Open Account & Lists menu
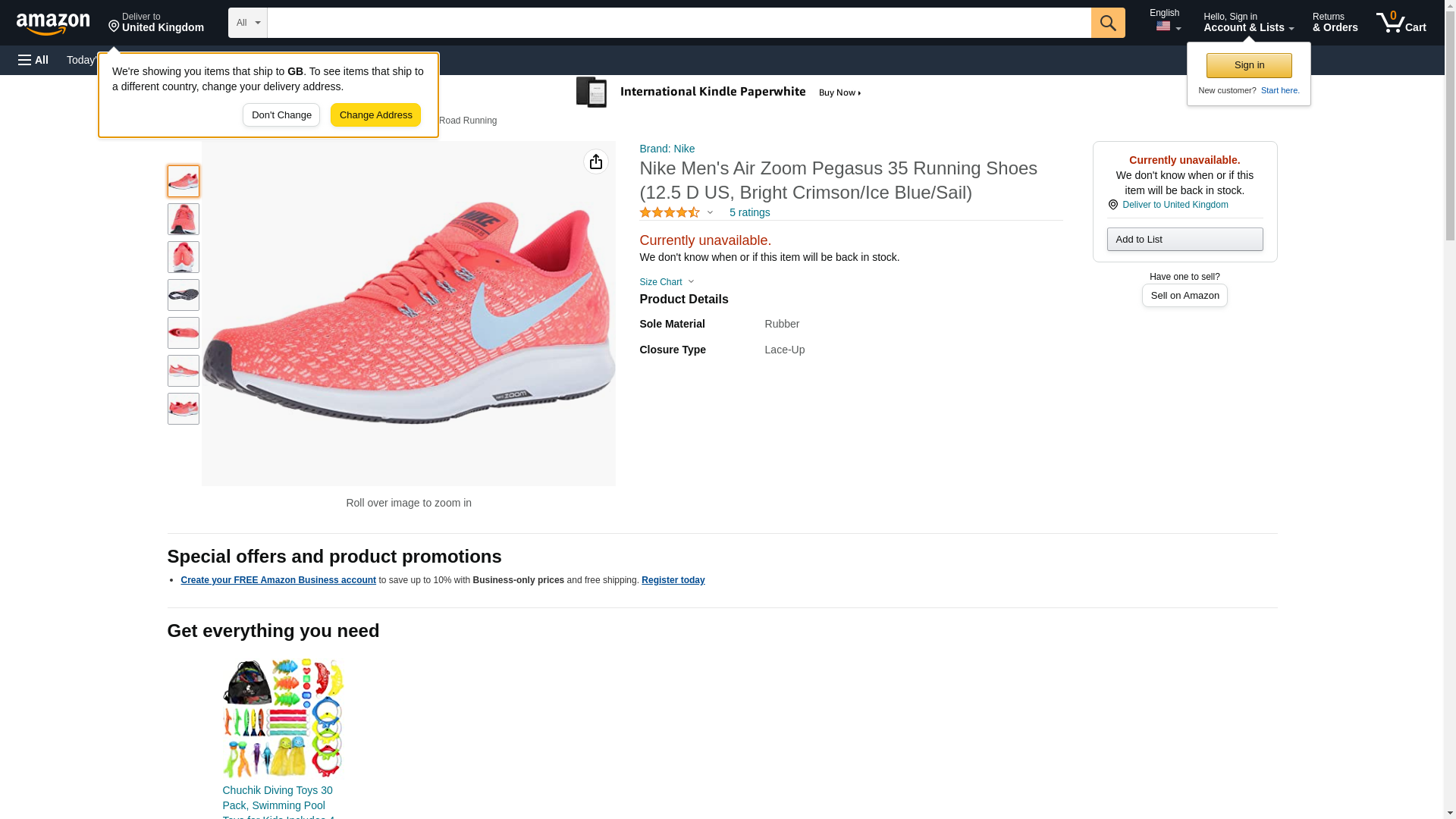The image size is (1456, 819). coord(1248,22)
